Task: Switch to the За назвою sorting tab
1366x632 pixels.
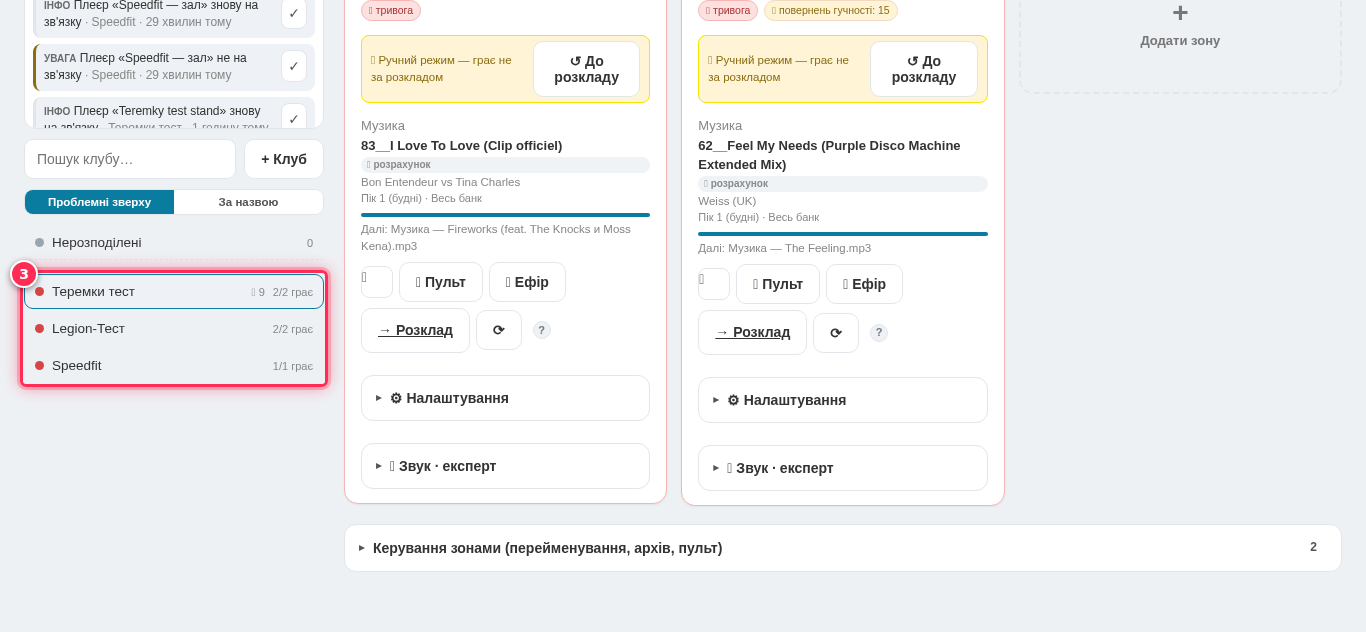Action: (x=249, y=202)
